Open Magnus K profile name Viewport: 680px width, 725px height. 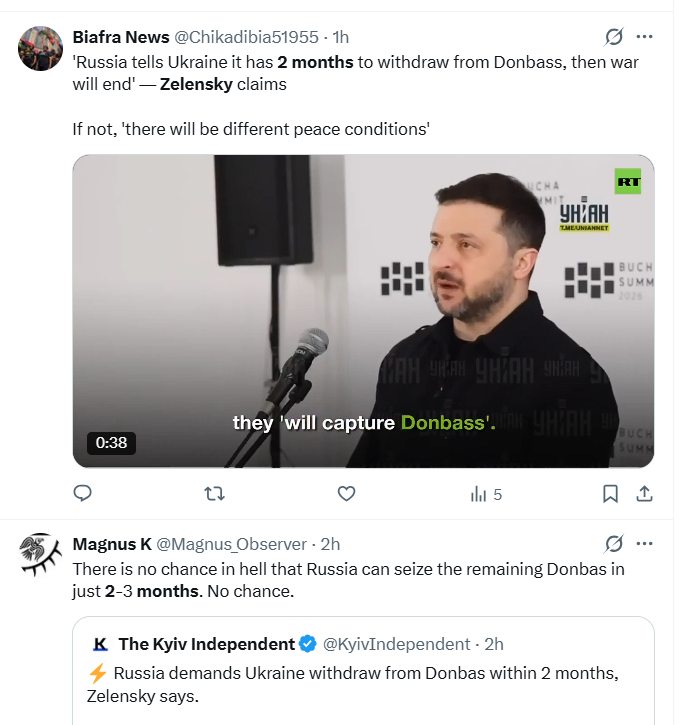coord(112,544)
